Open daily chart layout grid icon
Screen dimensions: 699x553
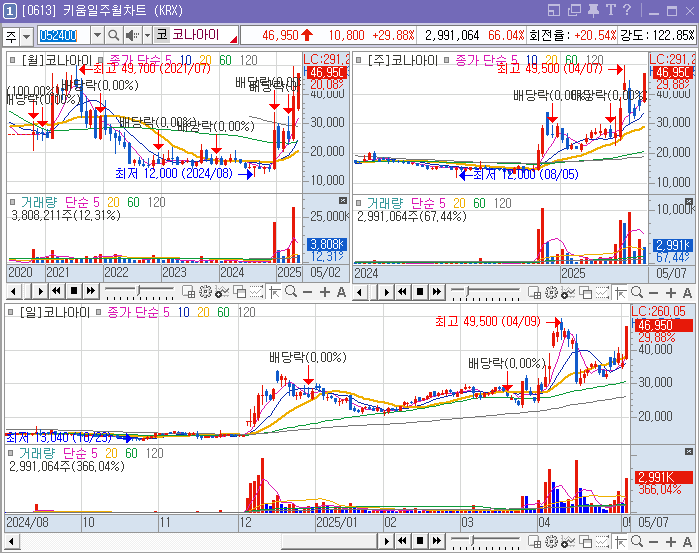click(534, 542)
